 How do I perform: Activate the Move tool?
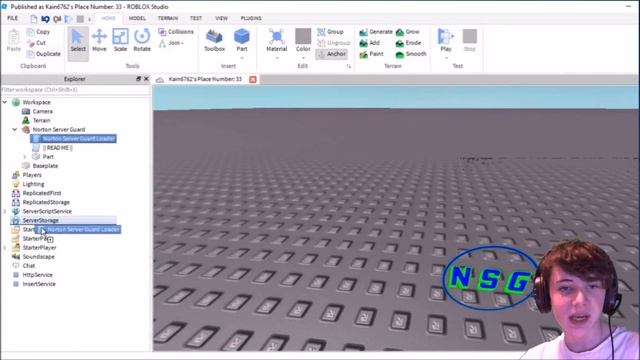[x=99, y=41]
